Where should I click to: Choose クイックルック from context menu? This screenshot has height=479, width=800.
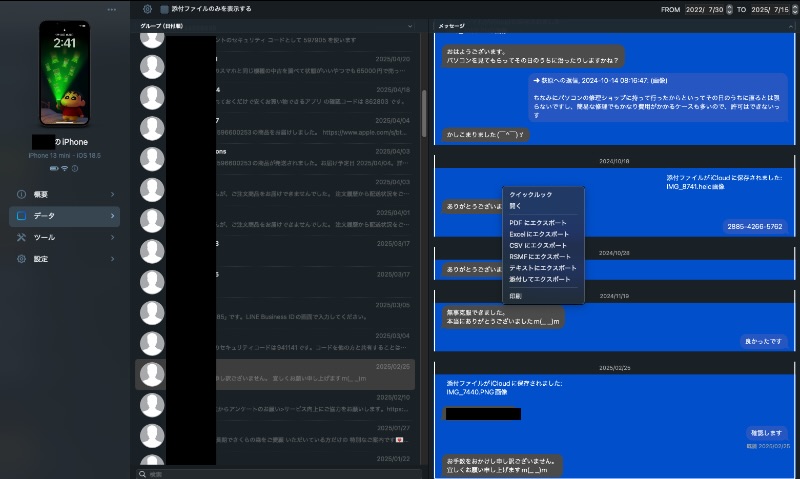543,194
